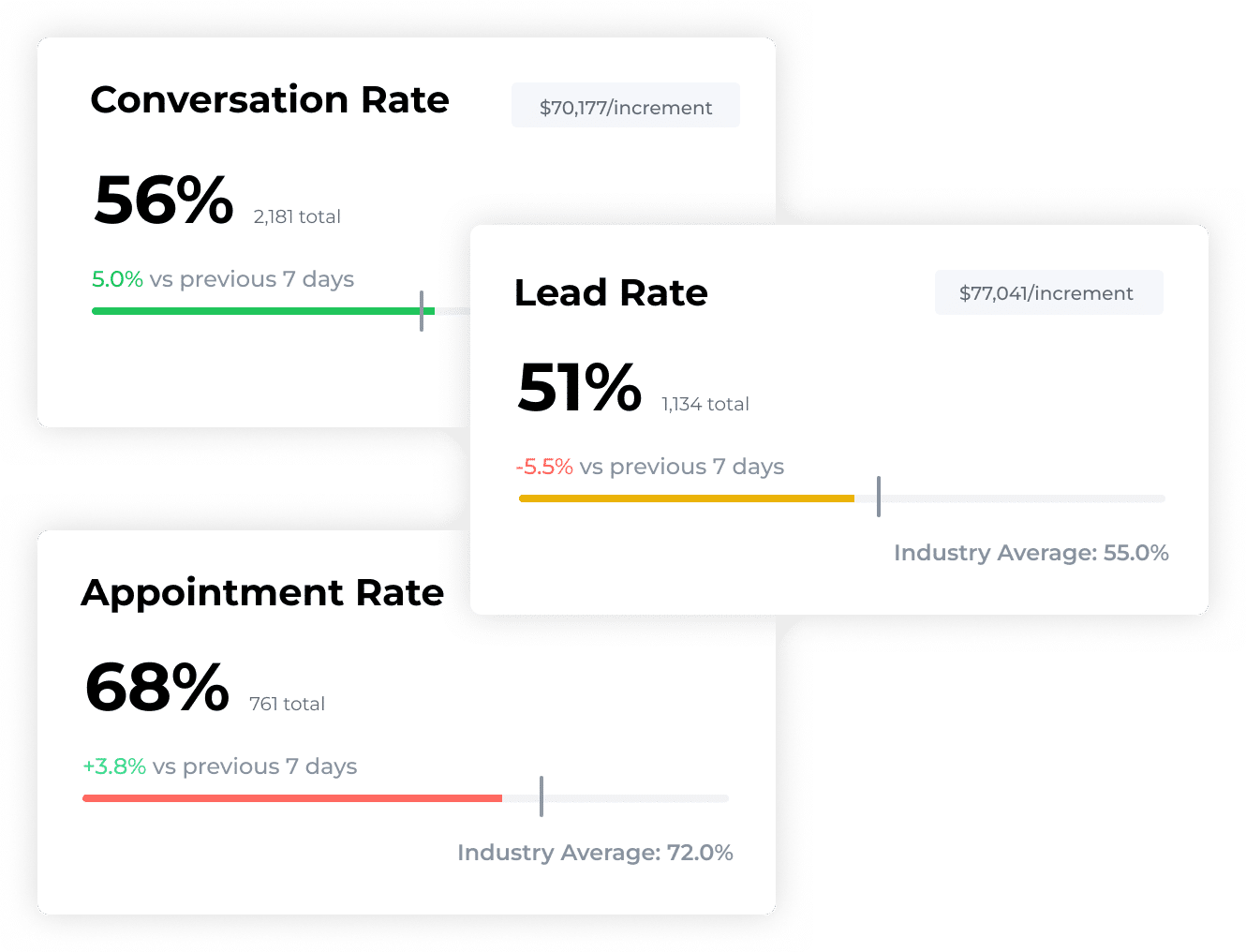
Task: Click the Lead Rate industry average marker
Action: point(879,497)
